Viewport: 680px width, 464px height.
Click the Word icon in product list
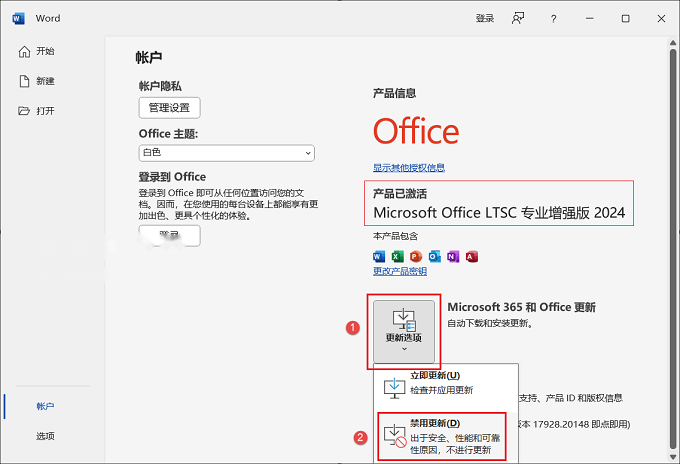(x=379, y=257)
